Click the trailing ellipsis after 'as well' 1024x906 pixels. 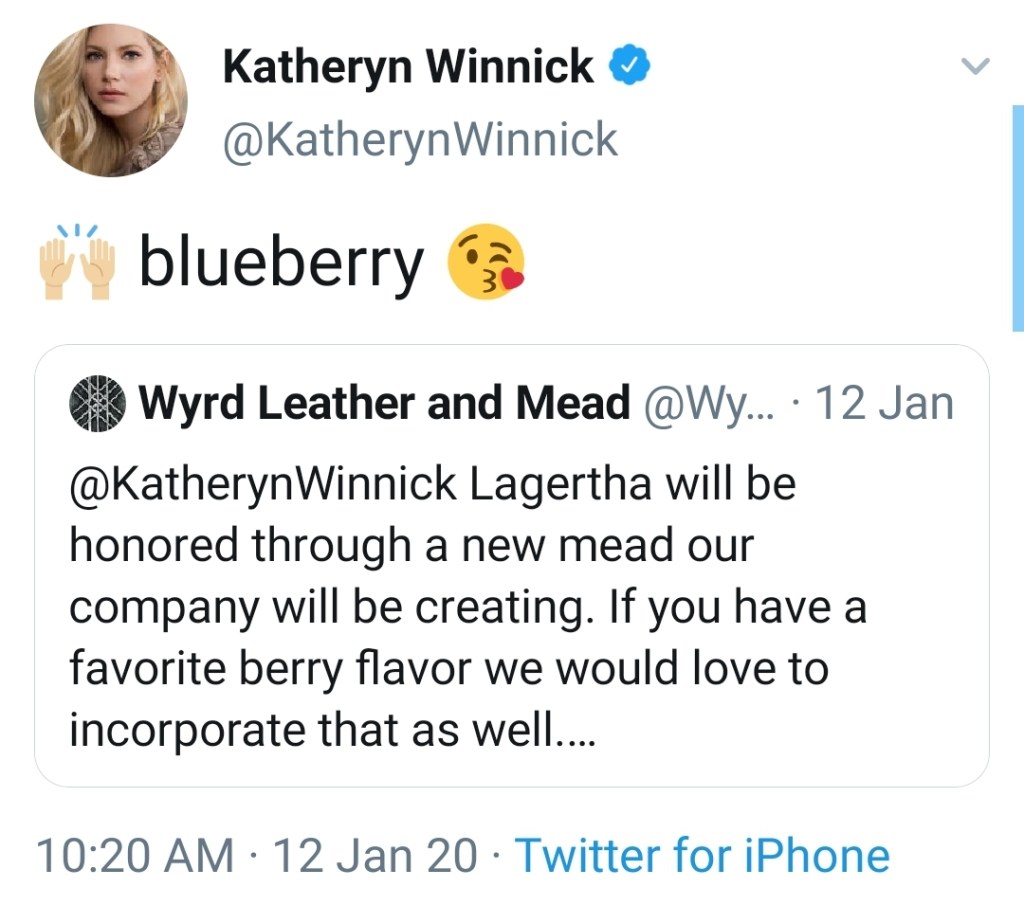[576, 732]
